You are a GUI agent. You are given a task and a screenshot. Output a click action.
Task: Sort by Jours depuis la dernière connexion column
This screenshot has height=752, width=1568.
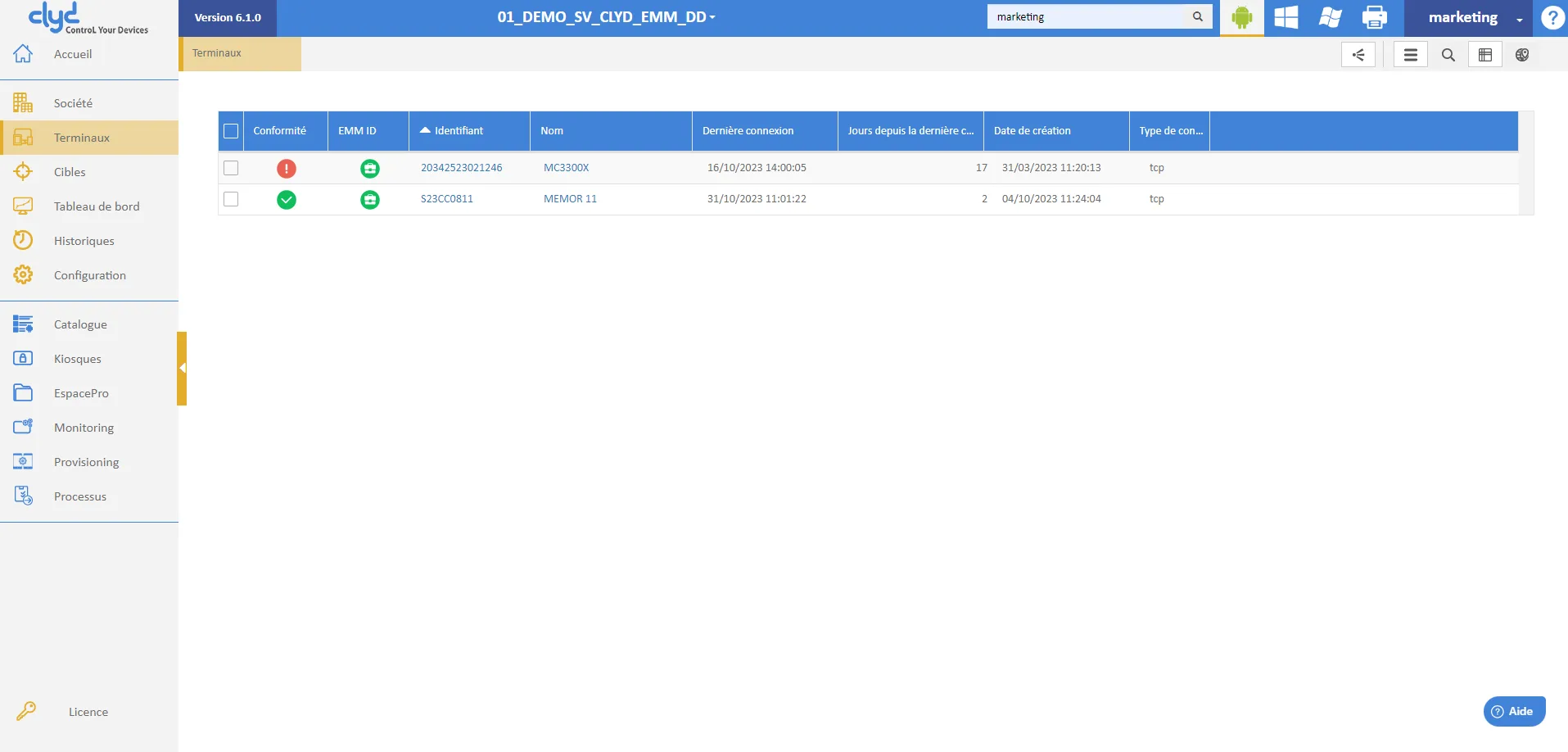pyautogui.click(x=911, y=131)
